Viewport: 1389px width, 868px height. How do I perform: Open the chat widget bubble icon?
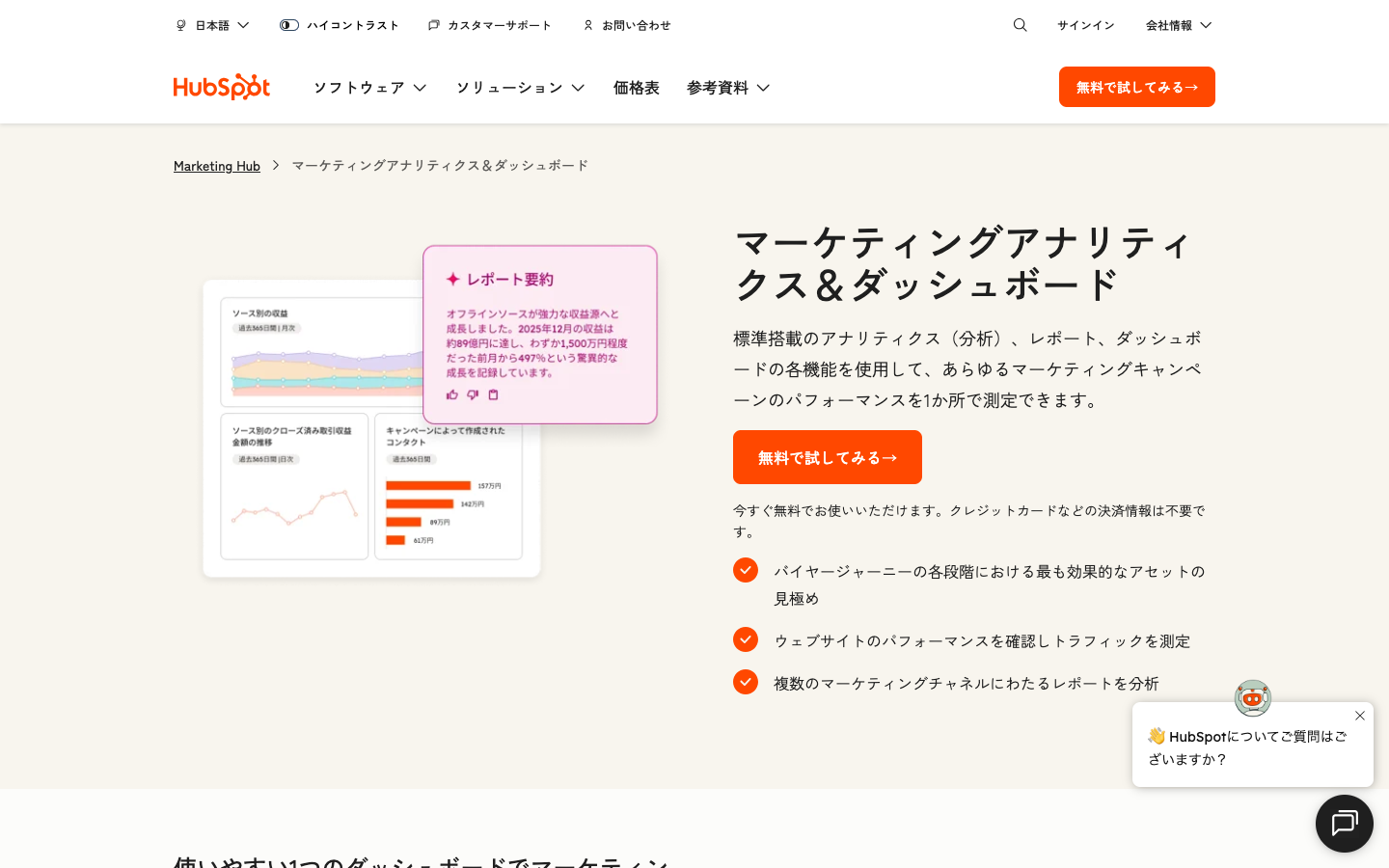[1345, 824]
